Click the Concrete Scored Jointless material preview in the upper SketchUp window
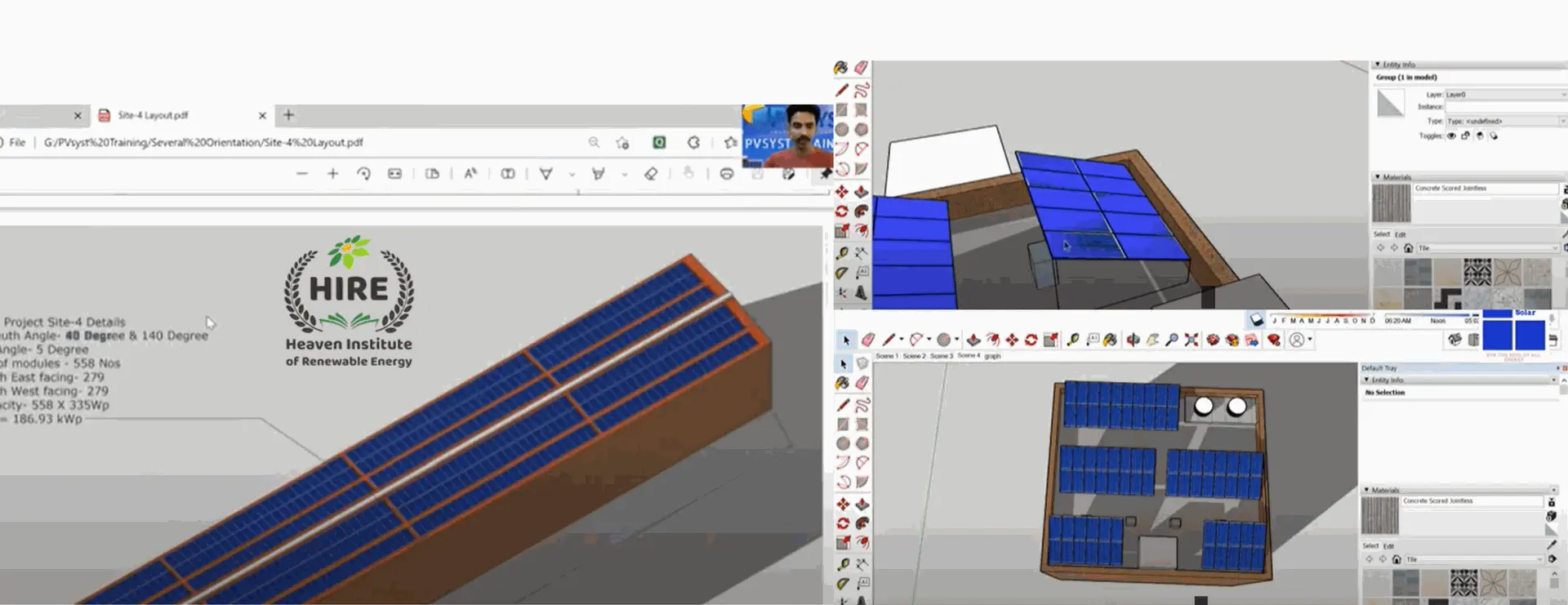Image resolution: width=1568 pixels, height=605 pixels. coord(1392,203)
